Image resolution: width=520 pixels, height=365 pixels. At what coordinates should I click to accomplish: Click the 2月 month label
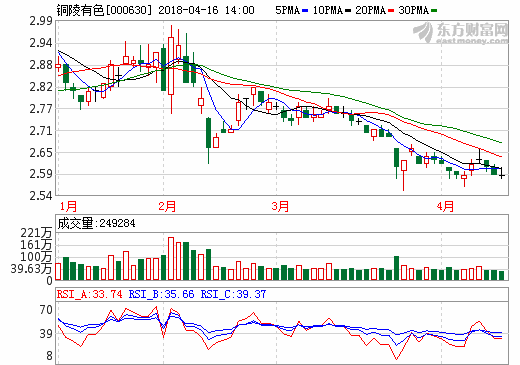(x=167, y=206)
